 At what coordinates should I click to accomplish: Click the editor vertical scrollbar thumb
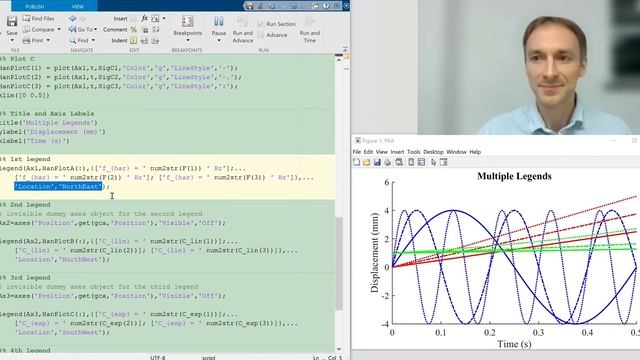[x=339, y=263]
